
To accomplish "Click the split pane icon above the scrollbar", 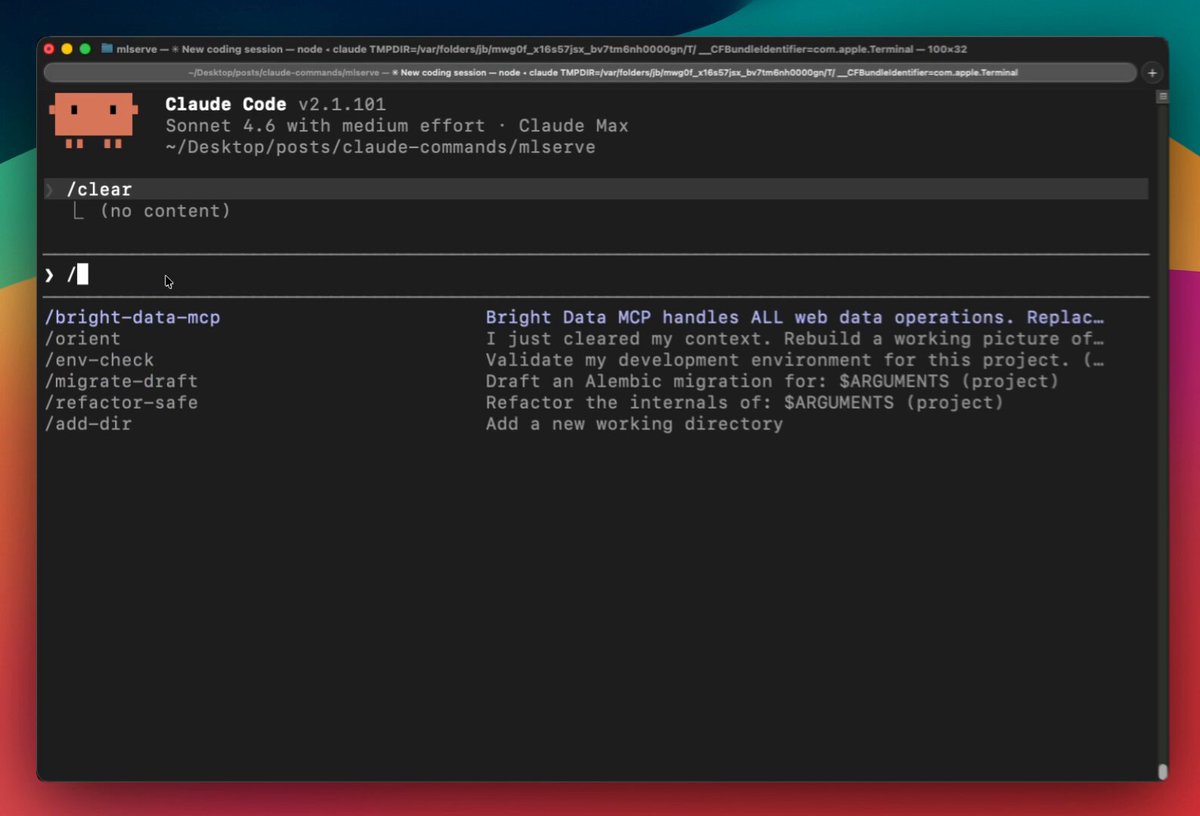I will pyautogui.click(x=1162, y=97).
